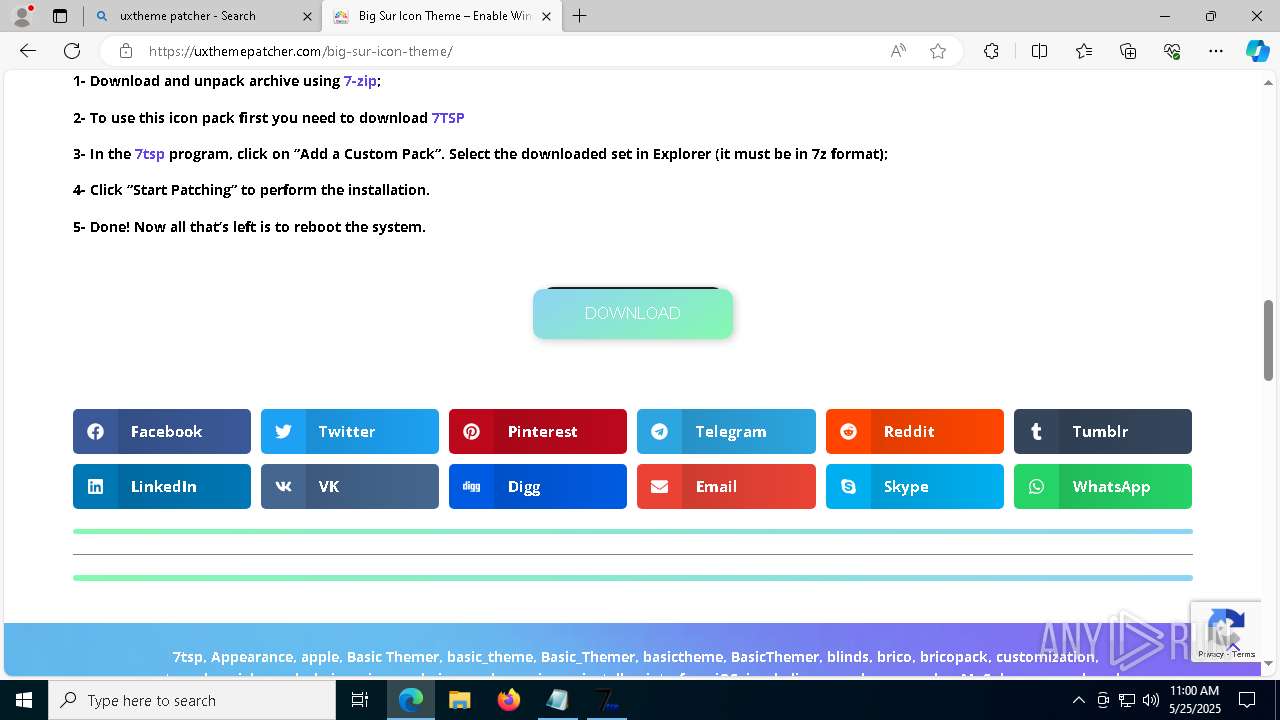This screenshot has height=720, width=1280.
Task: Open a new tab with plus button
Action: [580, 16]
